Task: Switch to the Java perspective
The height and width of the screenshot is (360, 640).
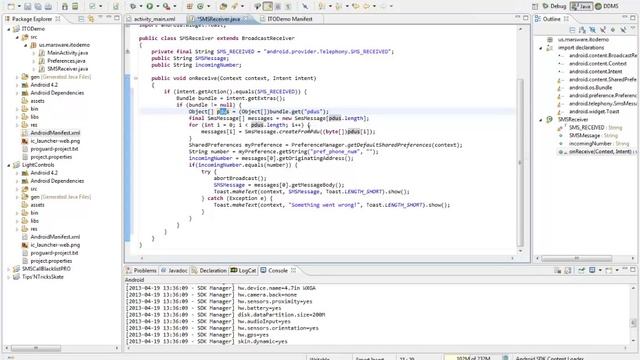Action: click(581, 7)
